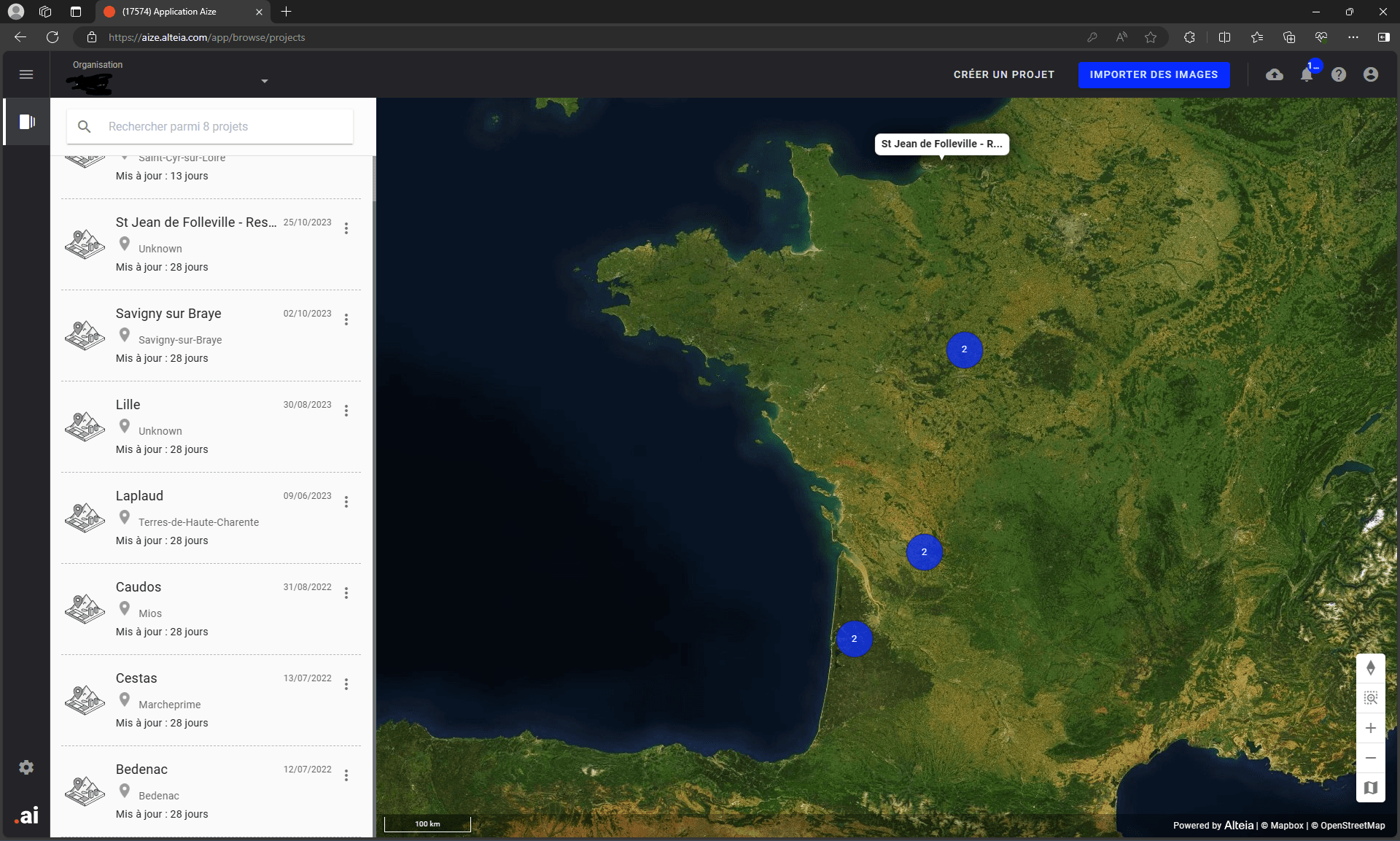Open the options menu for Savigny sur Braye

coord(346,319)
